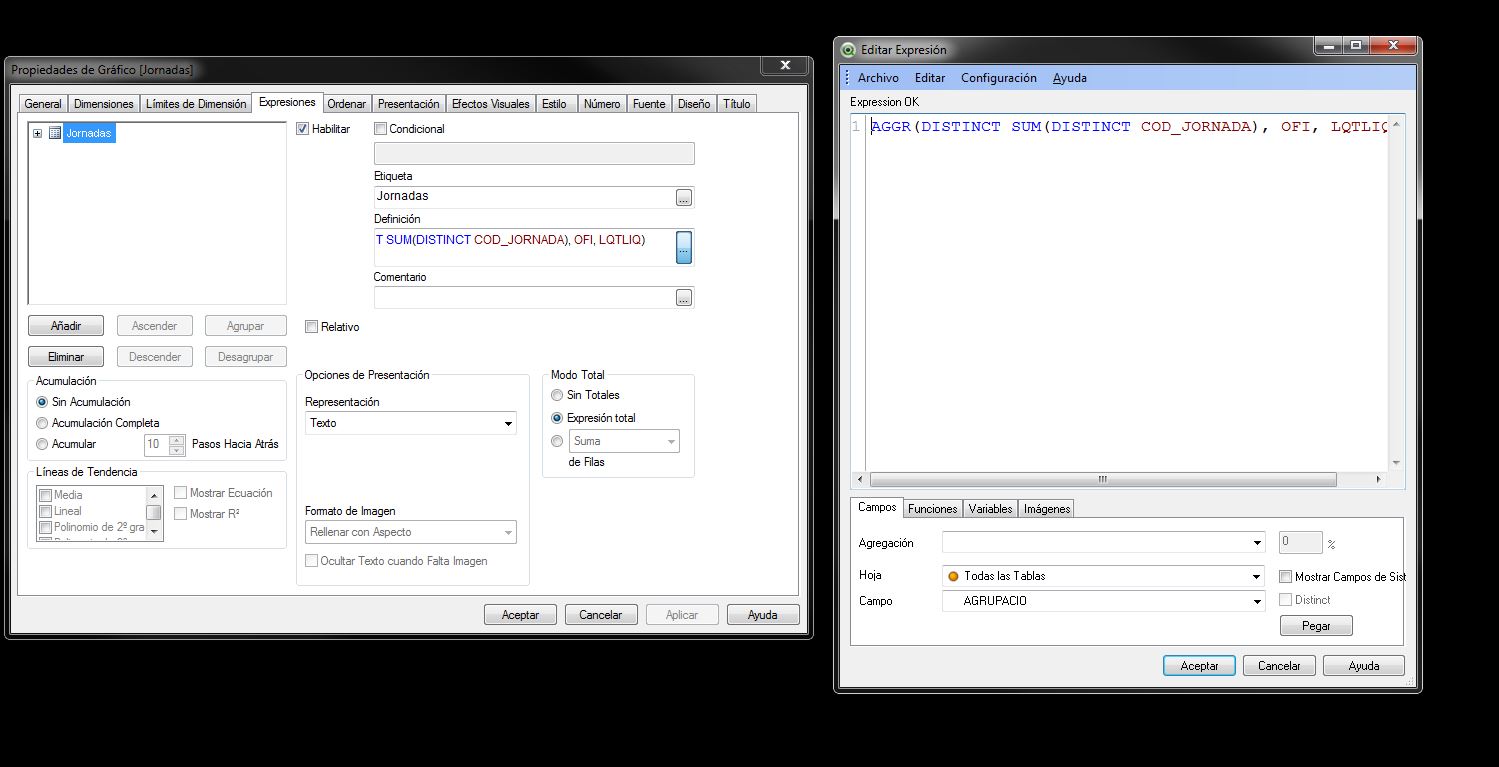
Task: Expand the Jornadas expression tree node
Action: [x=37, y=133]
